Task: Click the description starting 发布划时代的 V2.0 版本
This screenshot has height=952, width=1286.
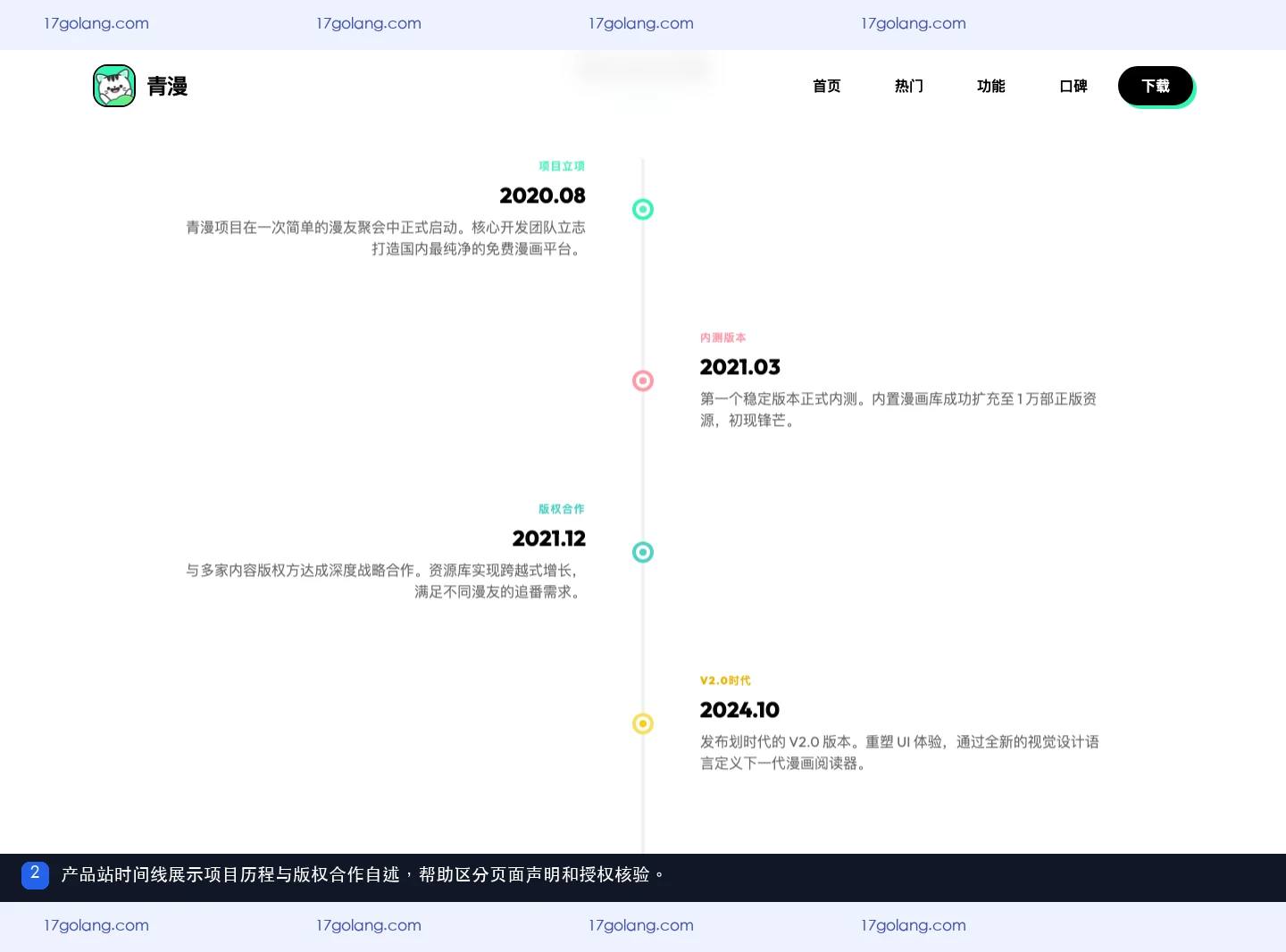Action: (x=899, y=753)
